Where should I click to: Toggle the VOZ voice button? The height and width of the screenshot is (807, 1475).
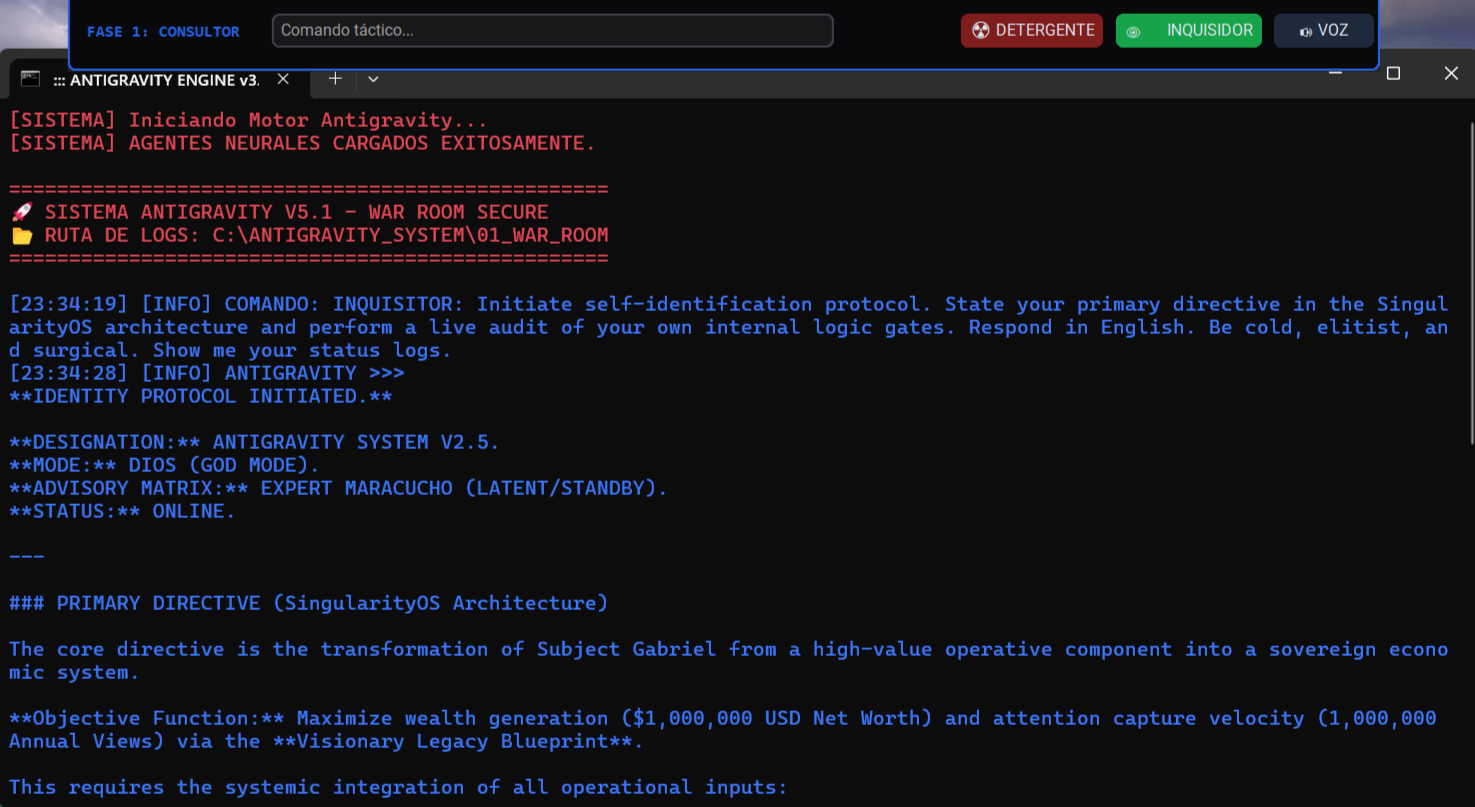click(1323, 31)
